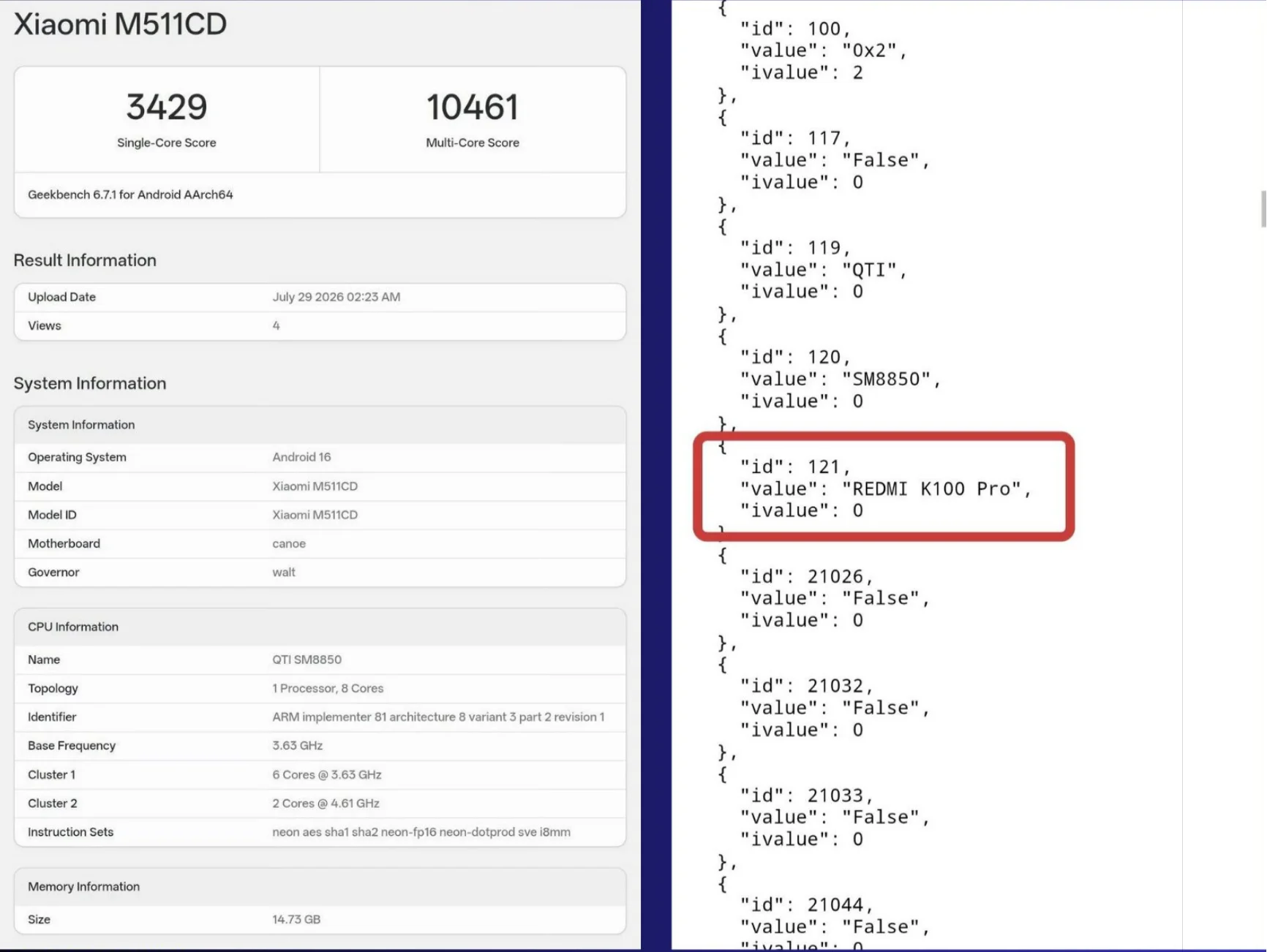Click the "value": "False" line under id 21044
The width and height of the screenshot is (1267, 952).
(835, 926)
